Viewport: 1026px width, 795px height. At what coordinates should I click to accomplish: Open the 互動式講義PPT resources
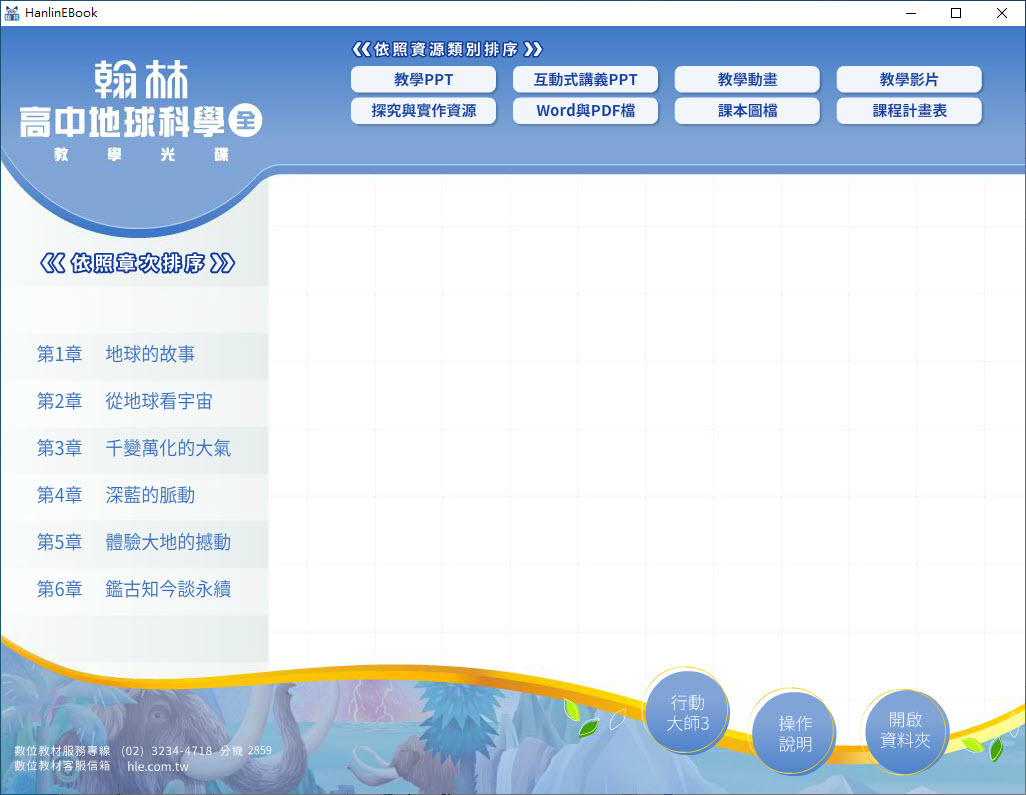tap(585, 80)
